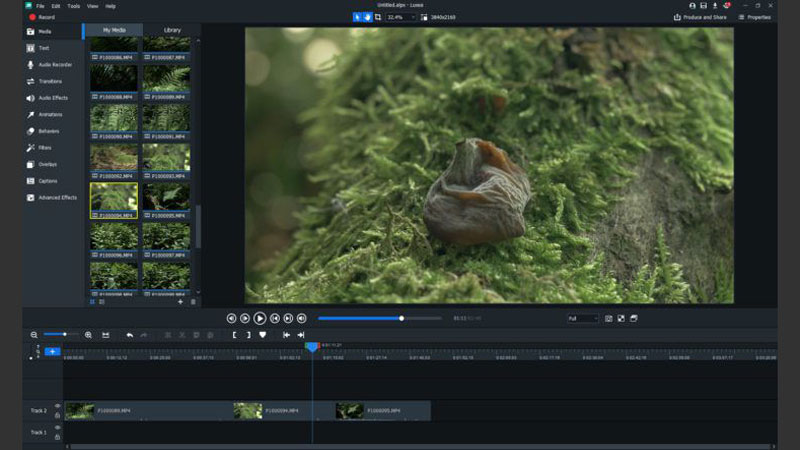
Task: Open the Transitions panel in sidebar
Action: 50,81
